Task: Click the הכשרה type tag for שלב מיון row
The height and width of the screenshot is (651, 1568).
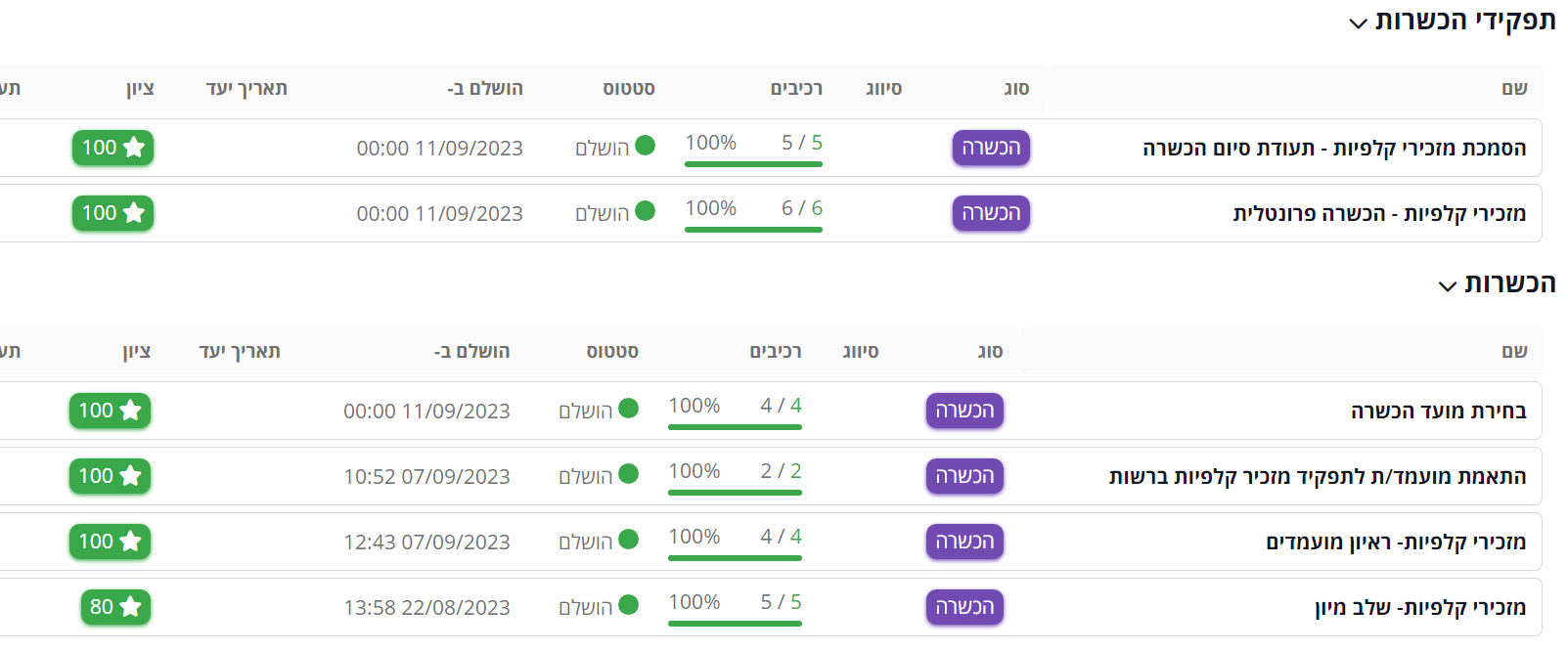Action: tap(964, 607)
